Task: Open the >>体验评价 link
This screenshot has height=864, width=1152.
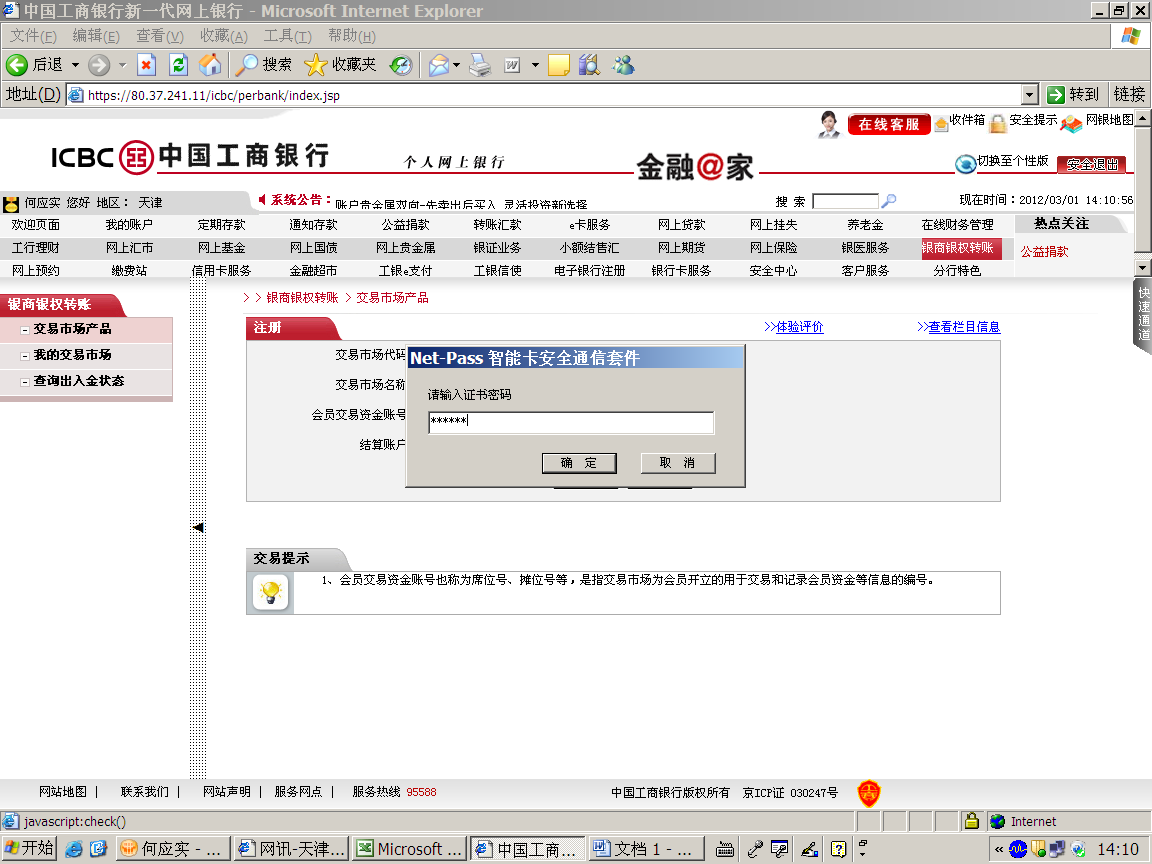Action: (793, 327)
